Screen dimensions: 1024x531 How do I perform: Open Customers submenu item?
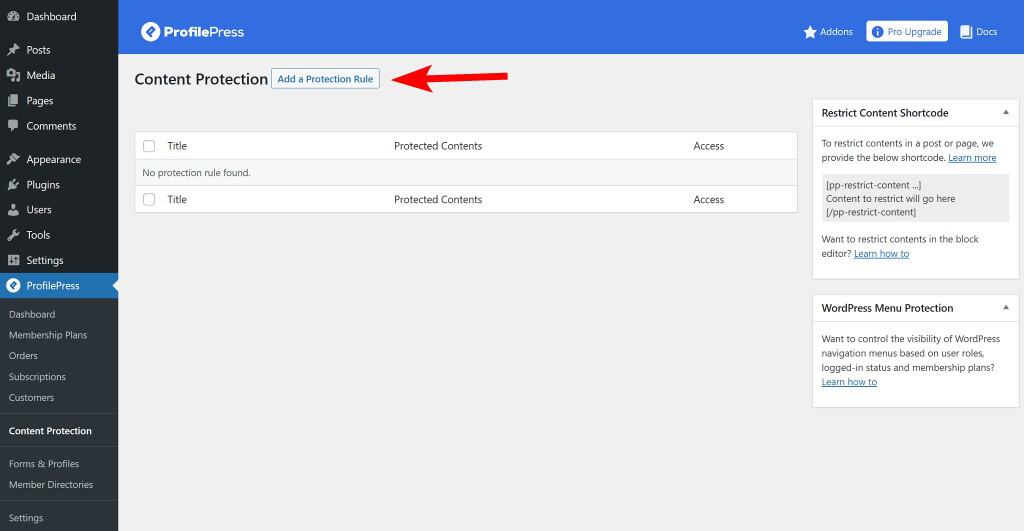coord(31,398)
